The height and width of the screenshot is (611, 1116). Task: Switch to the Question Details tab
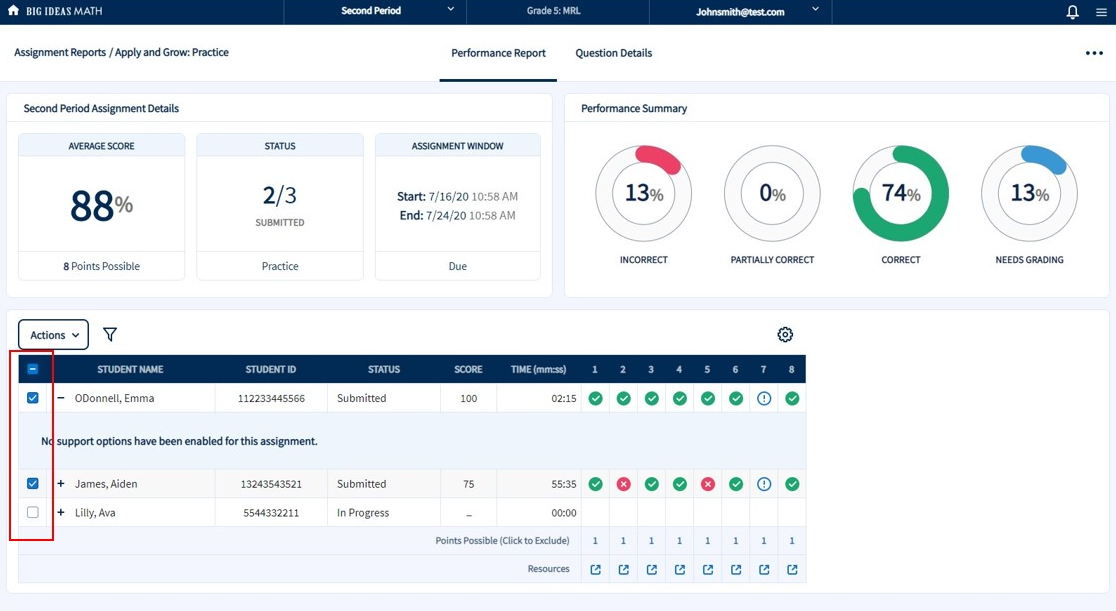pos(613,53)
